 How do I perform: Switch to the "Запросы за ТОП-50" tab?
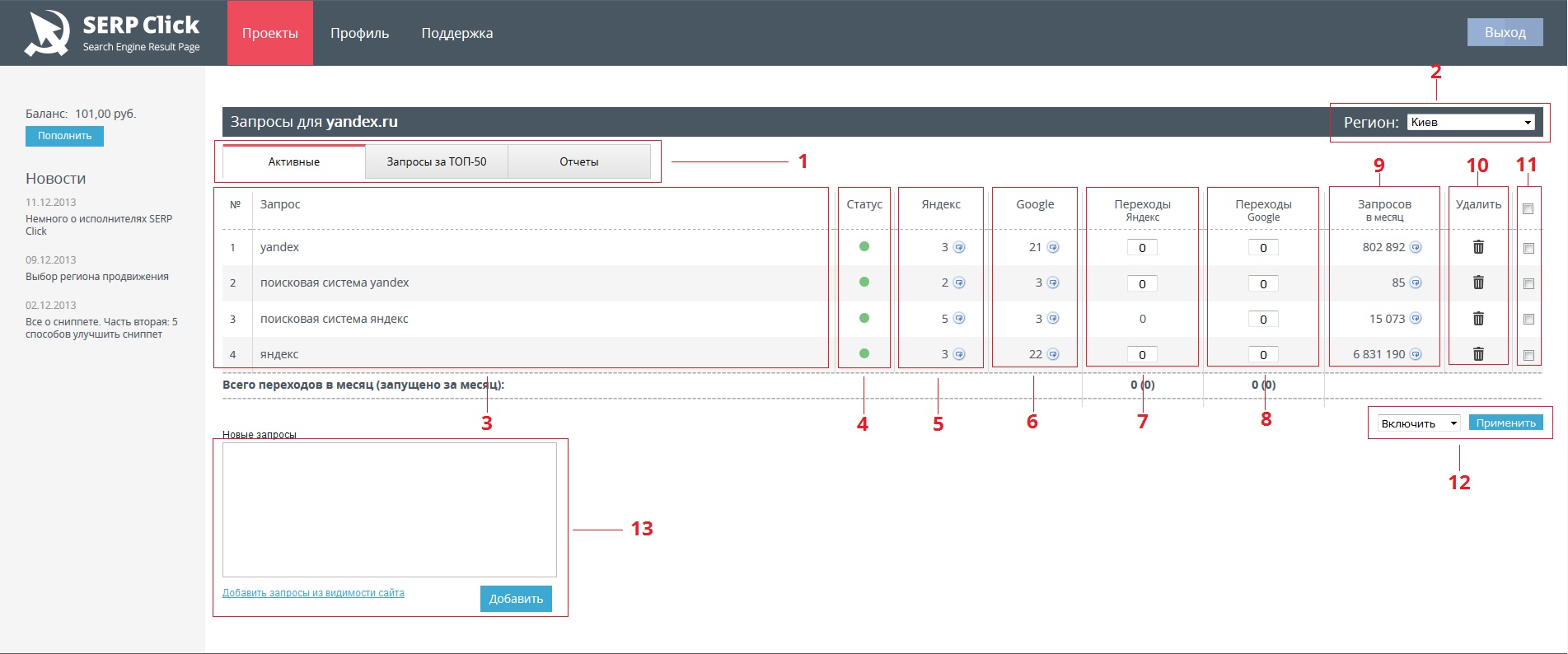coord(437,162)
